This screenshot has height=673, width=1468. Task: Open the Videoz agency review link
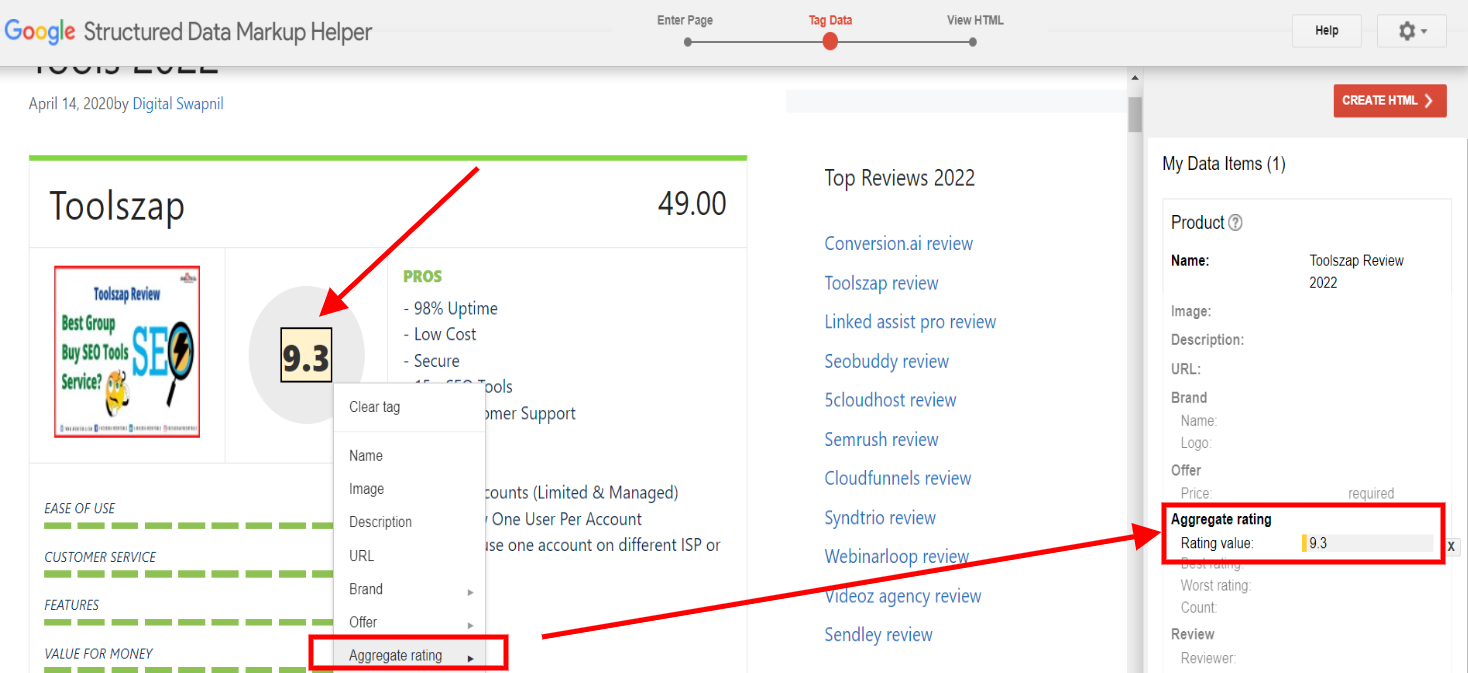[902, 596]
